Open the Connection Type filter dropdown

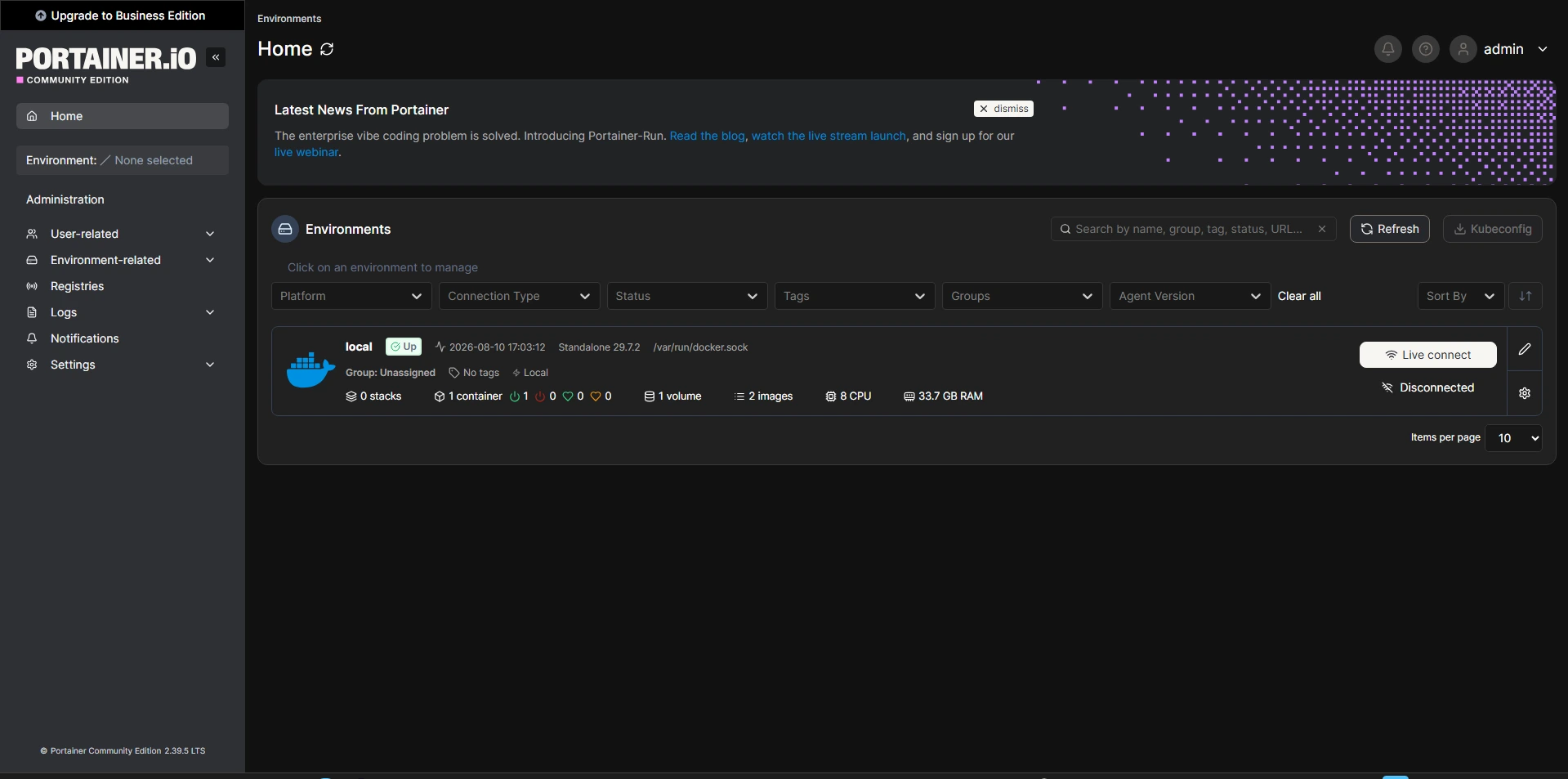point(520,296)
